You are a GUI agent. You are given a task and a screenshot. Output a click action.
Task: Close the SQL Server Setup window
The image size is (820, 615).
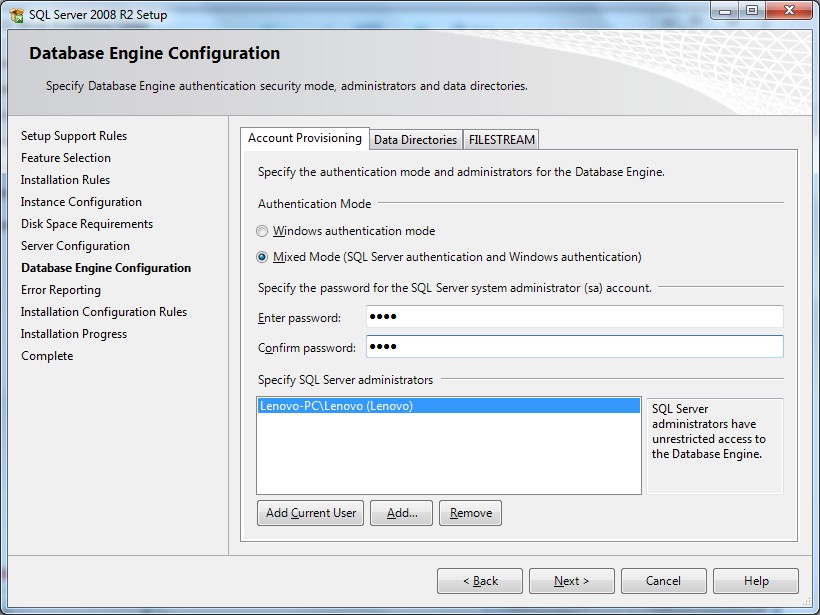790,10
